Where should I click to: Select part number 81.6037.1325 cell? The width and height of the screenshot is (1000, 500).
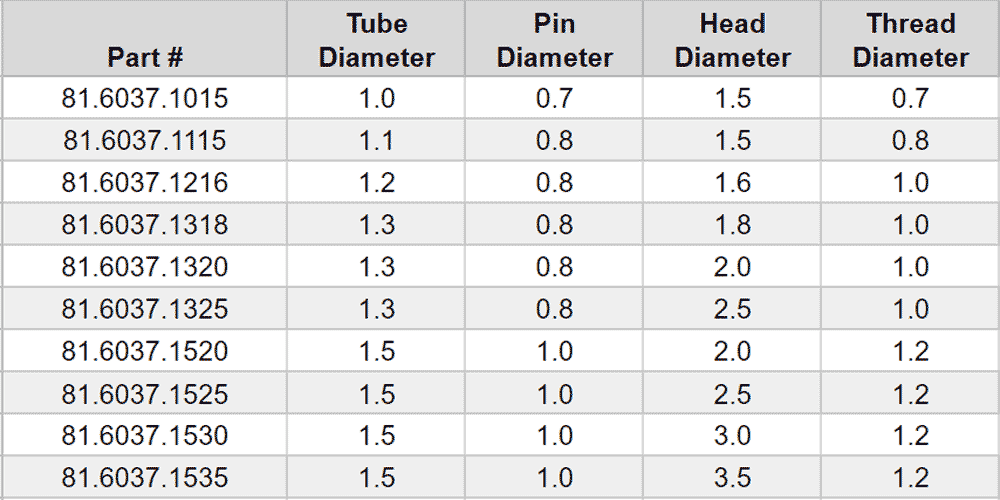click(145, 308)
